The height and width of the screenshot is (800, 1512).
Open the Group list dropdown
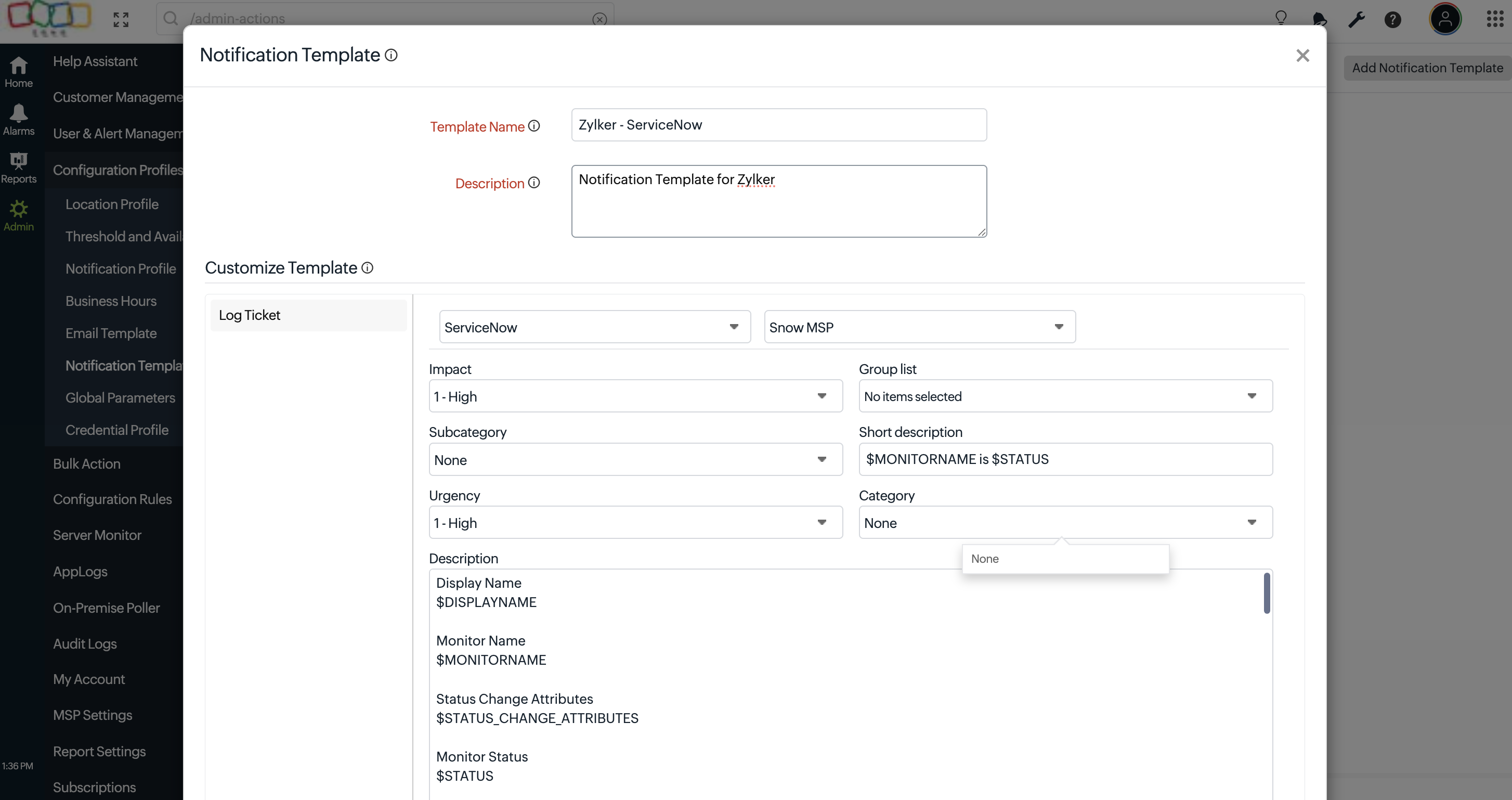pyautogui.click(x=1065, y=396)
